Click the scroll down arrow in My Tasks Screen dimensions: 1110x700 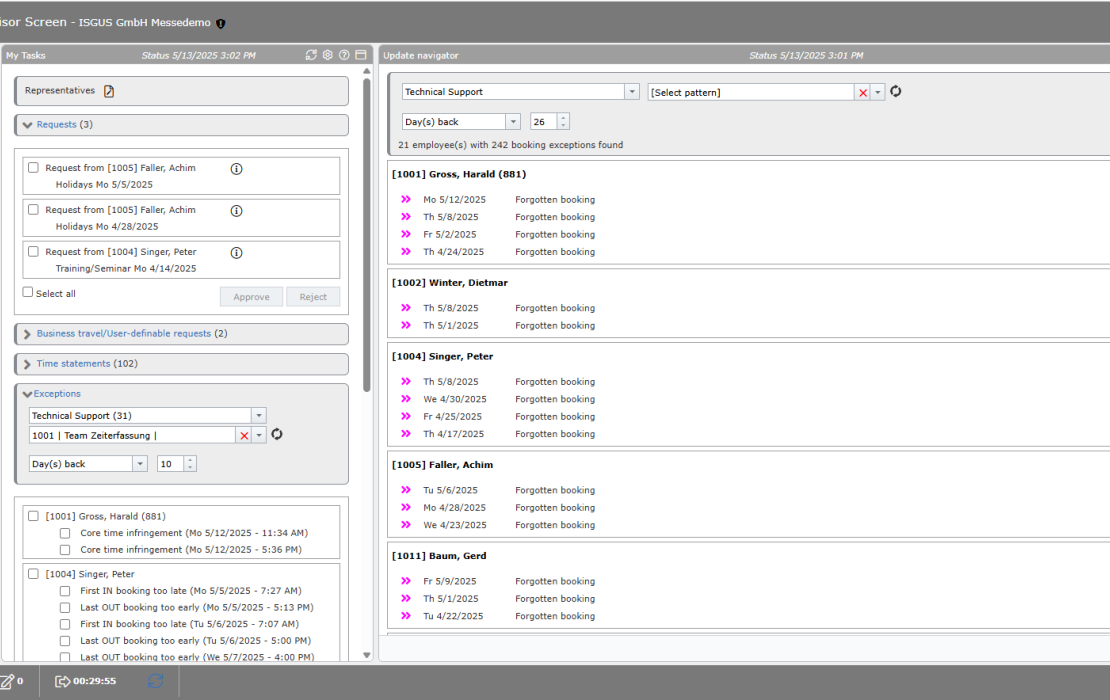[367, 655]
